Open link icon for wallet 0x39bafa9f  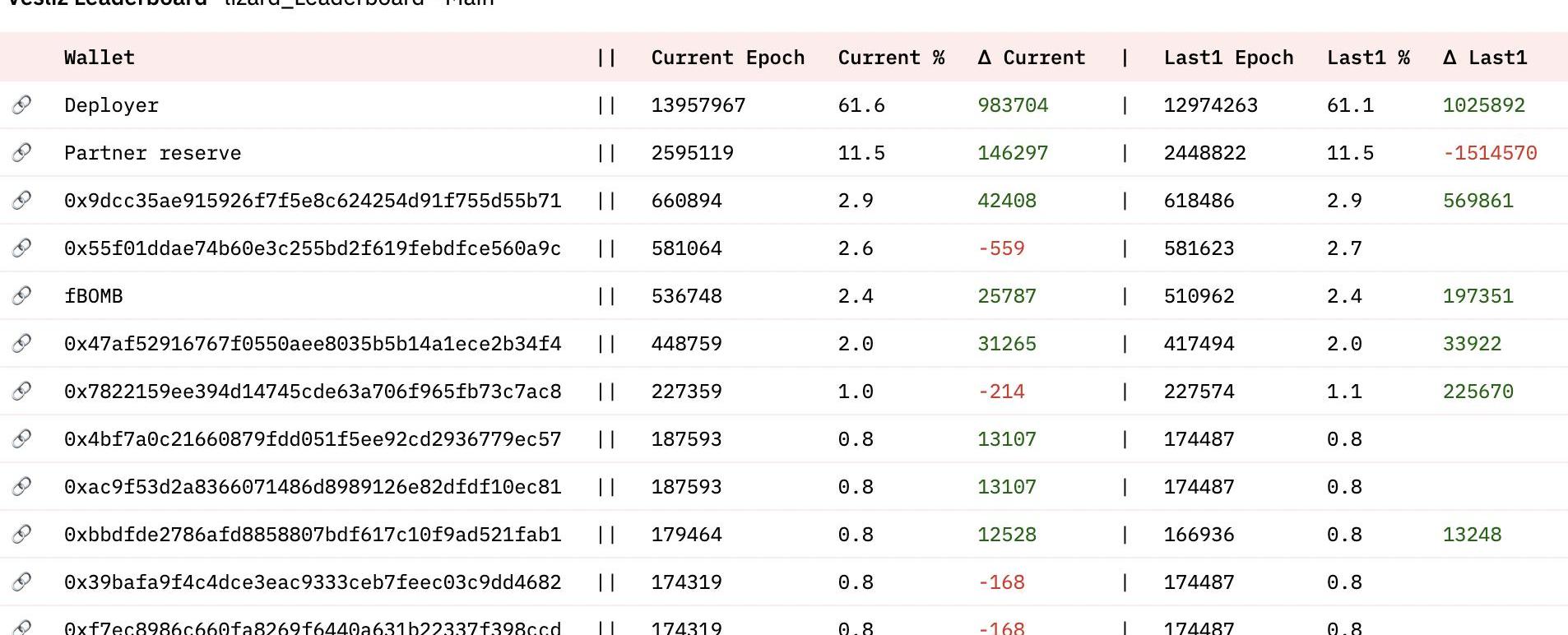tap(22, 582)
